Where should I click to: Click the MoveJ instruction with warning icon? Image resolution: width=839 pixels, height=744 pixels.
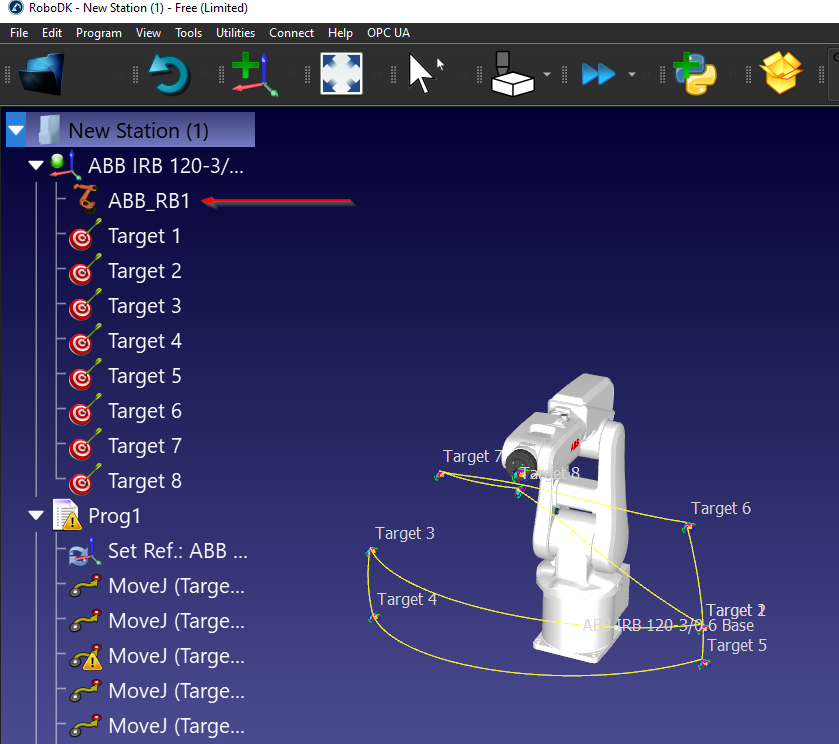point(176,656)
